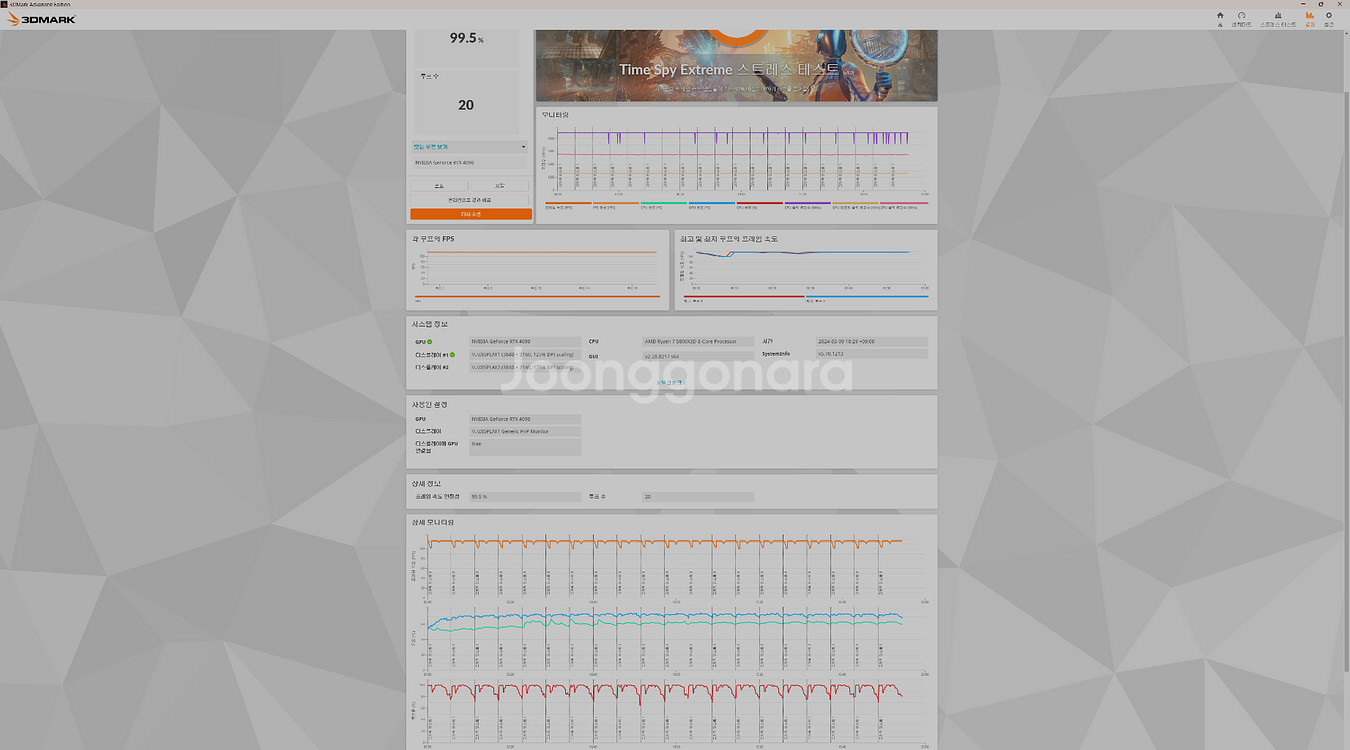
Task: Toggle the green GPU temperature legend
Action: pyautogui.click(x=664, y=206)
